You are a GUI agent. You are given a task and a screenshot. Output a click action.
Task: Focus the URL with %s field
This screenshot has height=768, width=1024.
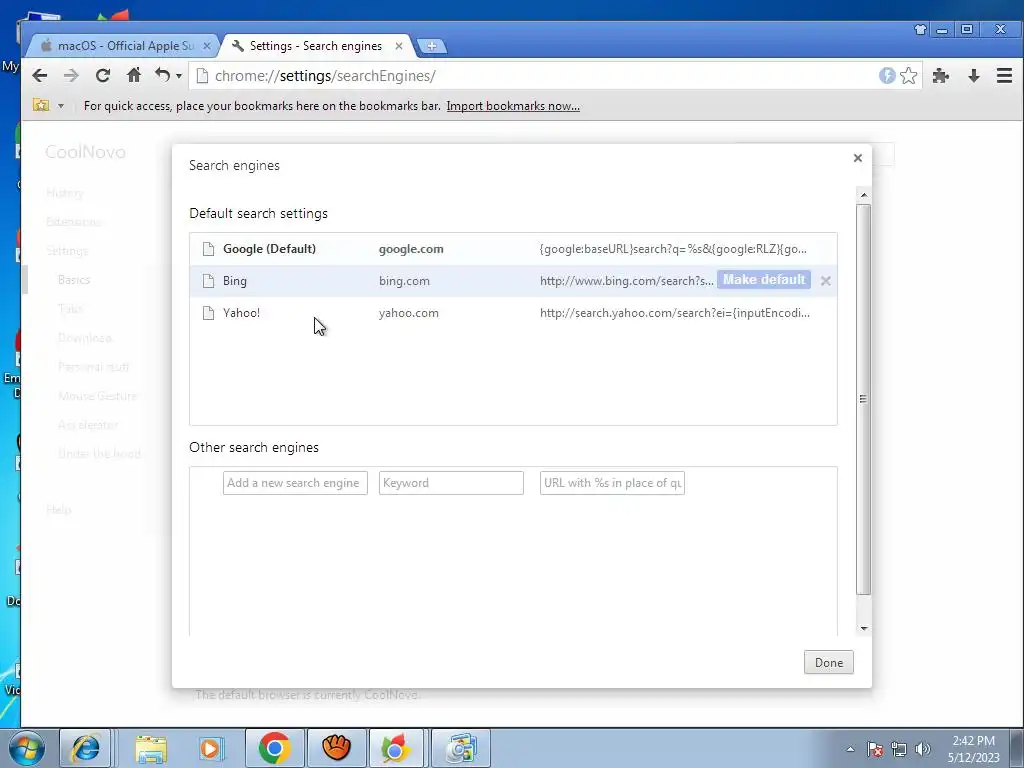coord(612,483)
